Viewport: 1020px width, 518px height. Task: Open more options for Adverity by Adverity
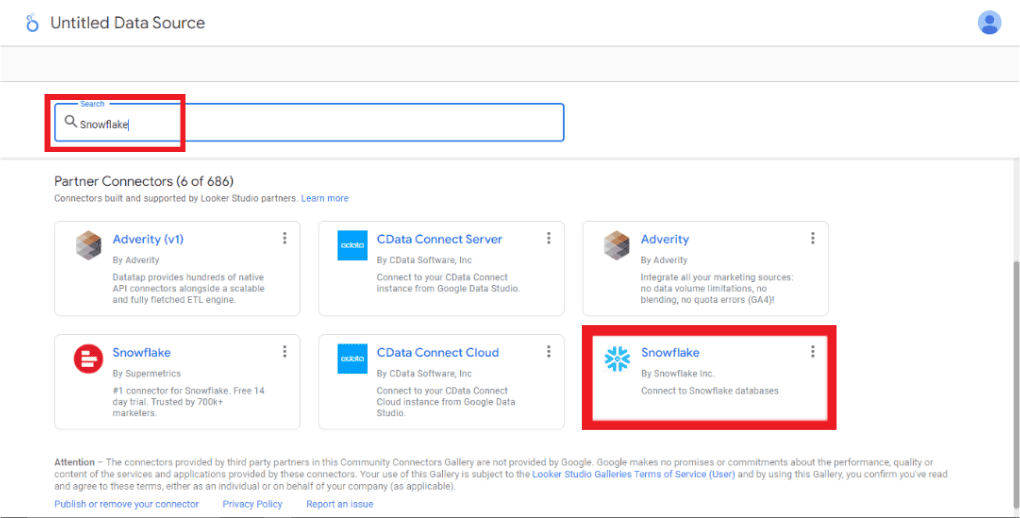pyautogui.click(x=812, y=238)
